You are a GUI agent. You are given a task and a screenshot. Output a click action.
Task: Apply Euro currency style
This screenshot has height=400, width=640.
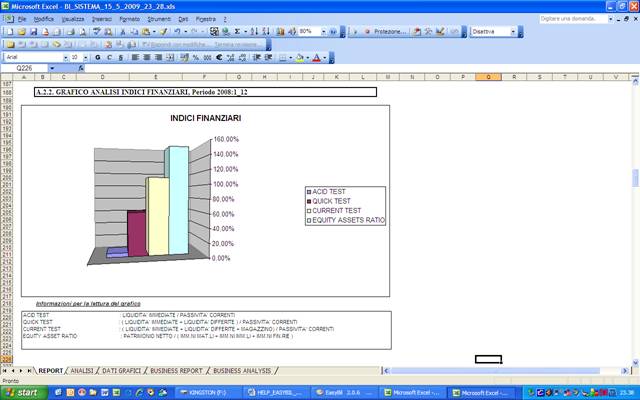(219, 58)
